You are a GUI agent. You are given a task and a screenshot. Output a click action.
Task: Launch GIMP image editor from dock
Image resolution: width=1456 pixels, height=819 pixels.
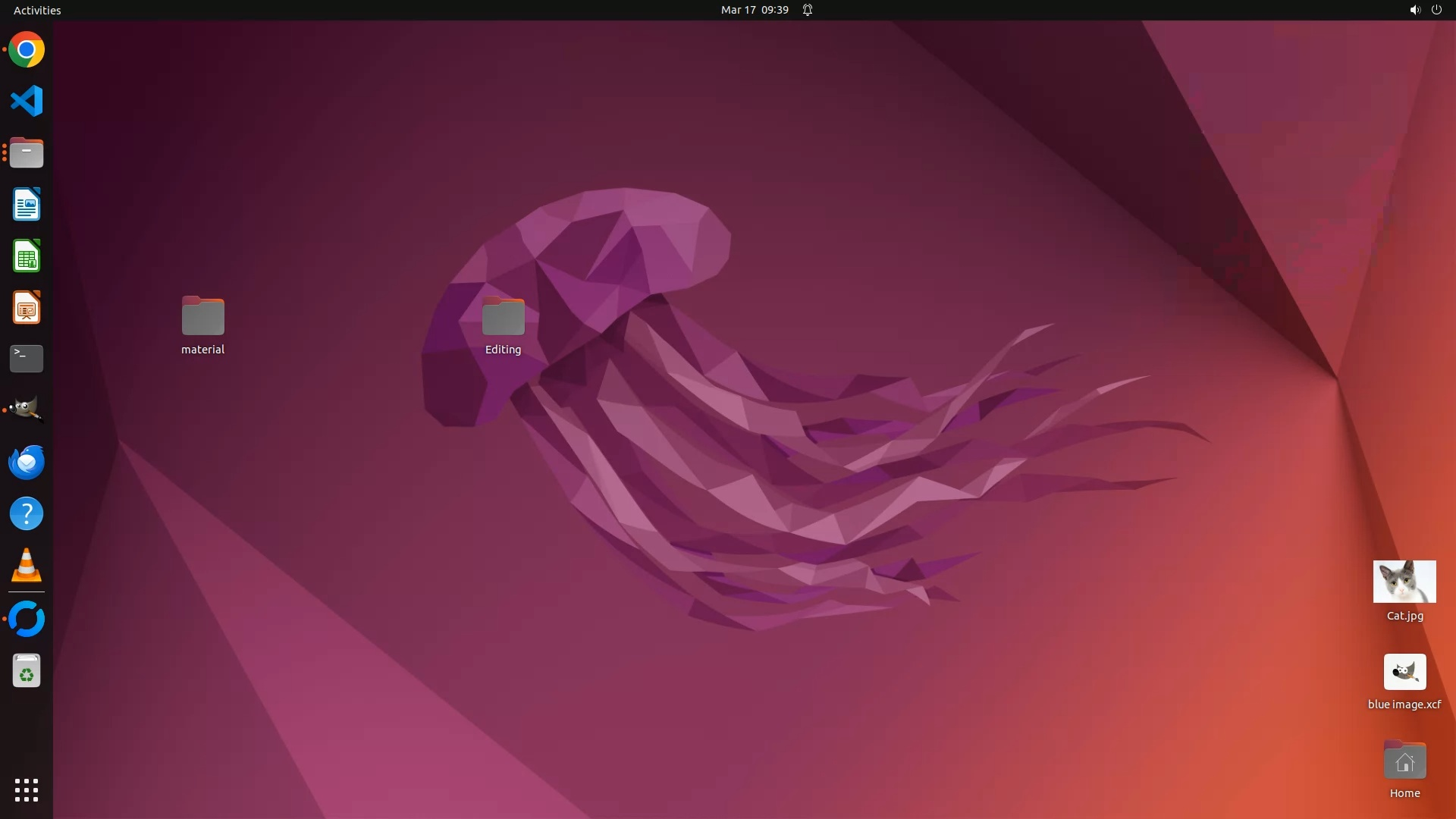pos(27,409)
